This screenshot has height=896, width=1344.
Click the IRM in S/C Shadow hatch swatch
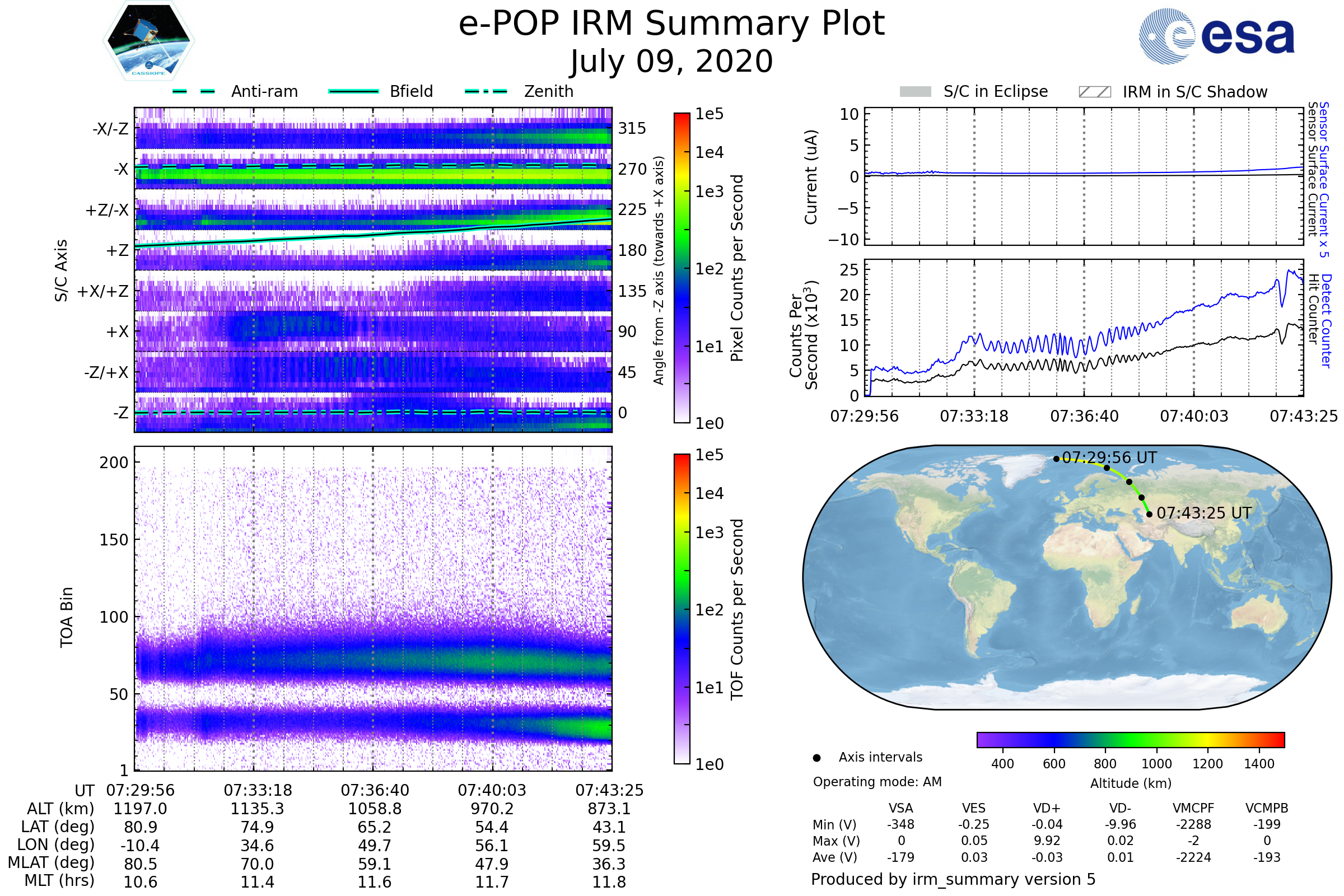point(1094,92)
